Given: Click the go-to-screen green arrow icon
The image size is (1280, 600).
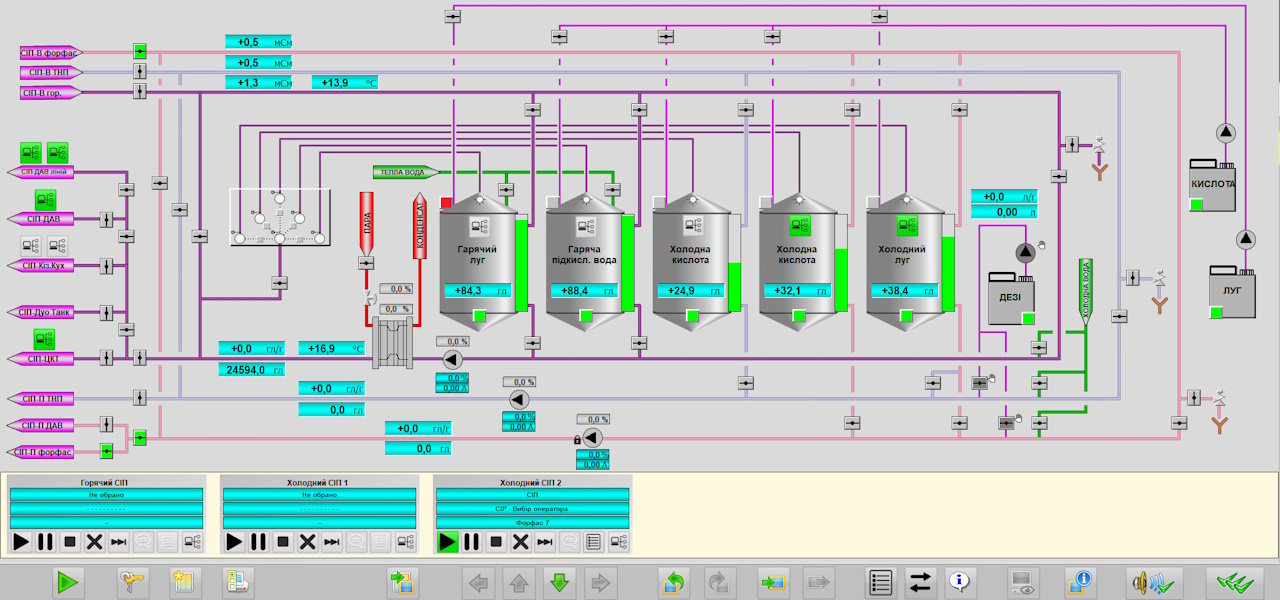Looking at the screenshot, I should coord(772,581).
